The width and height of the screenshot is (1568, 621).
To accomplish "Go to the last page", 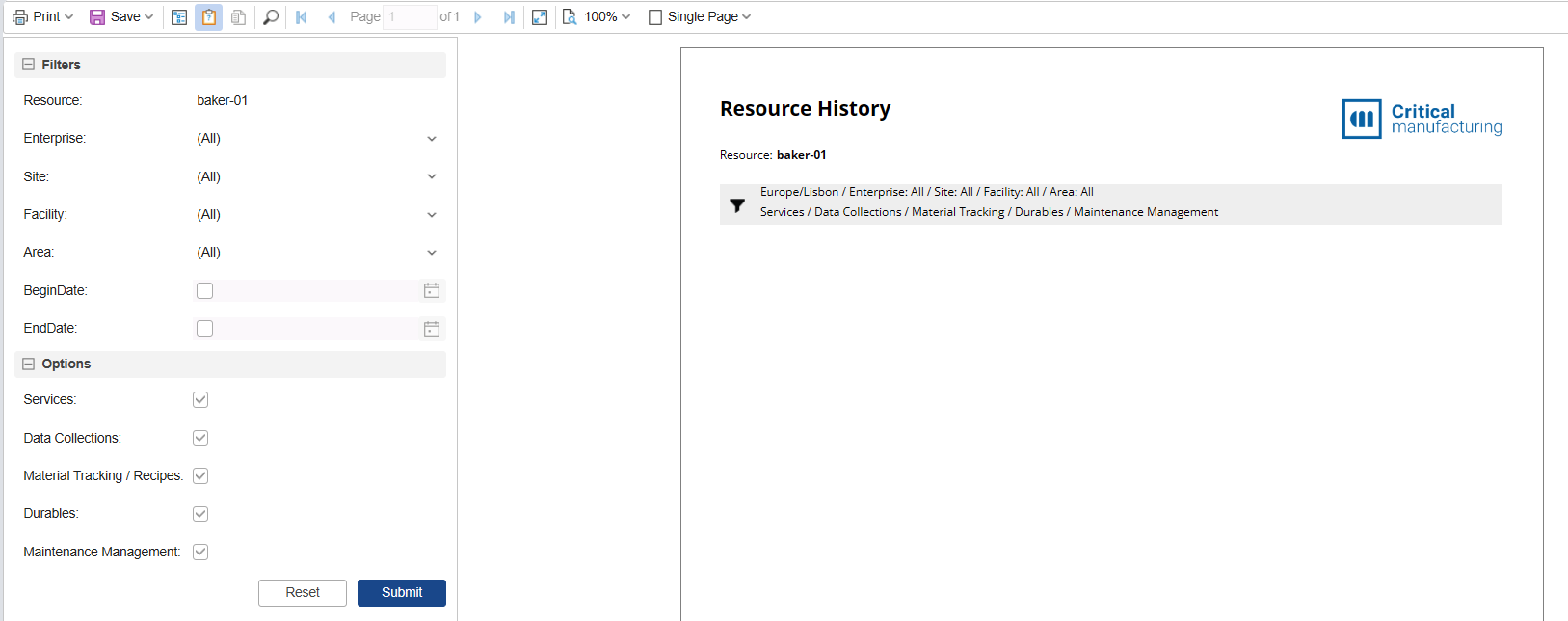I will point(509,17).
